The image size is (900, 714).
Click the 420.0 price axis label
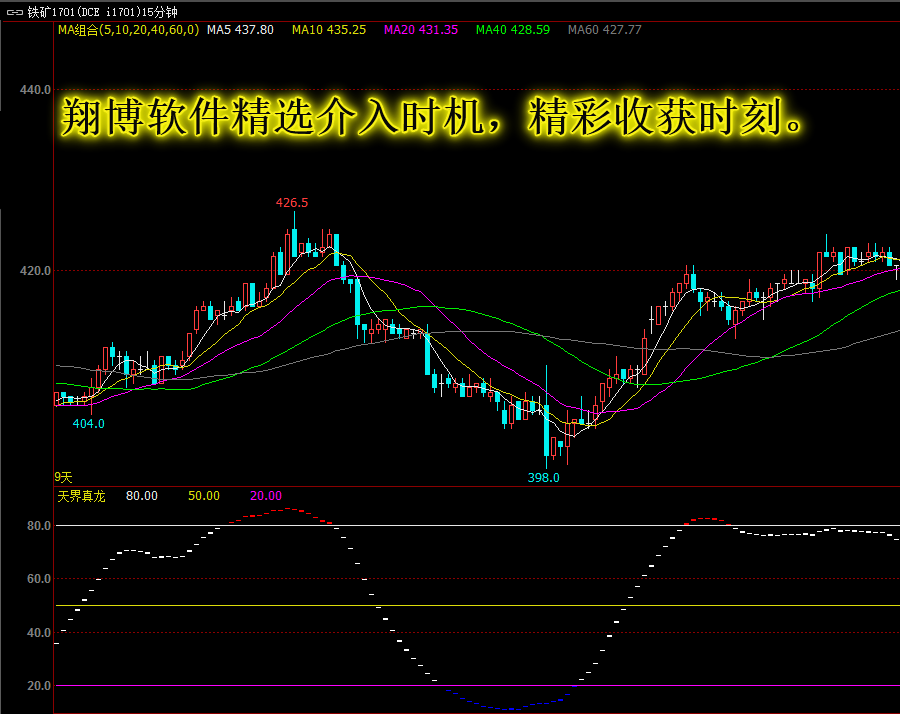point(35,270)
